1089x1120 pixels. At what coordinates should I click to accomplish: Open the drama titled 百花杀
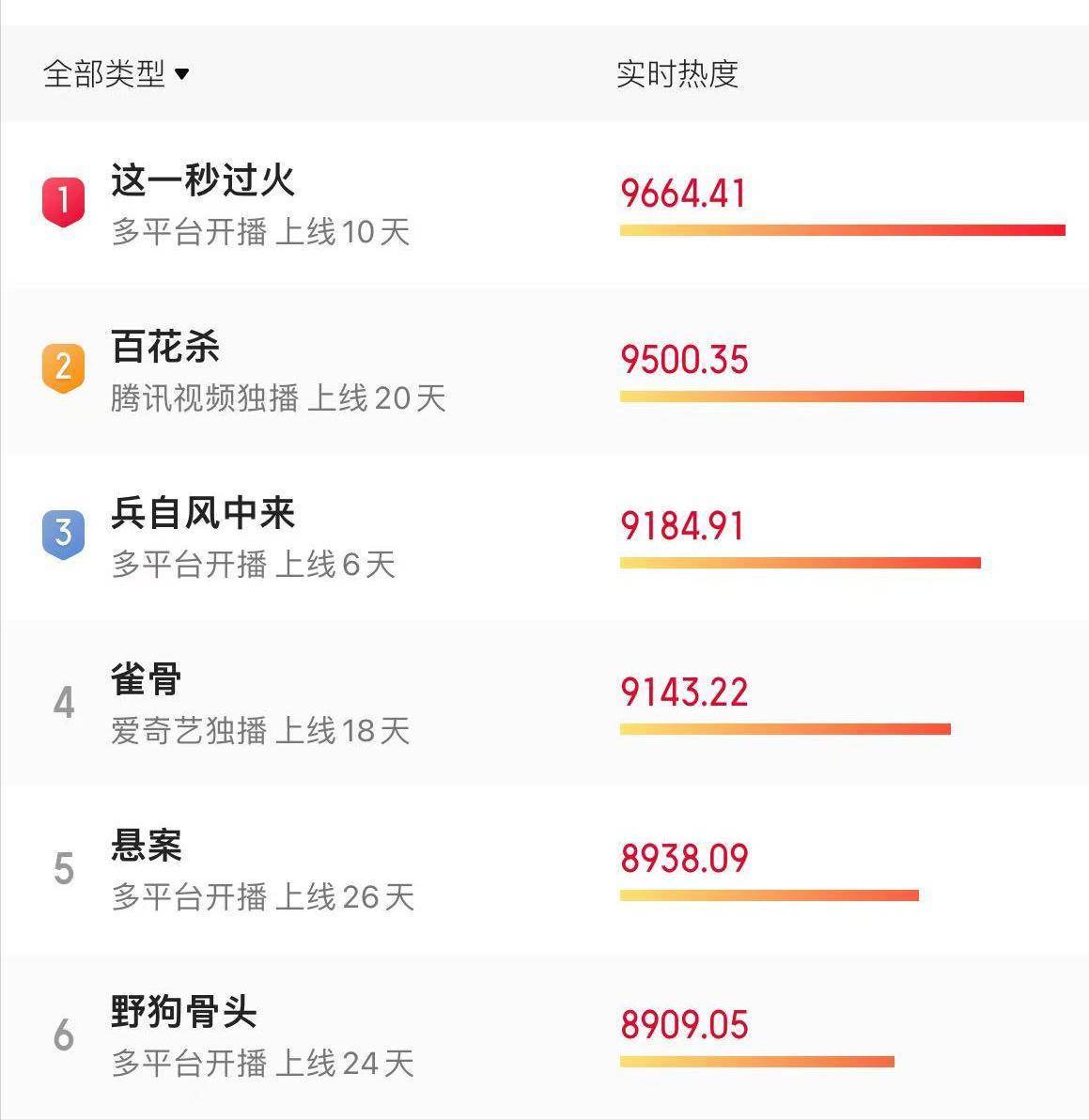click(x=165, y=346)
